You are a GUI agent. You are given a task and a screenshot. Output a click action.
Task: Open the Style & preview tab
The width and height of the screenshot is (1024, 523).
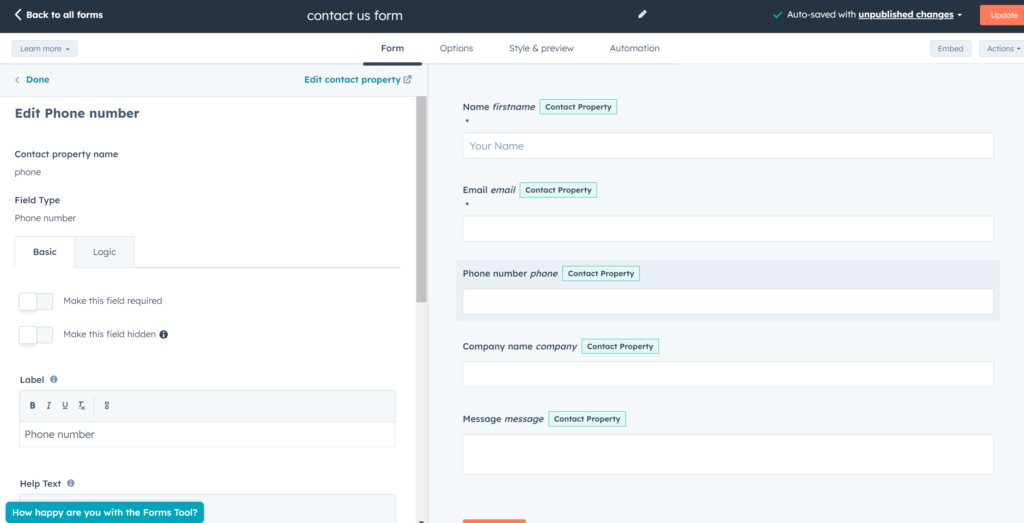coord(541,48)
